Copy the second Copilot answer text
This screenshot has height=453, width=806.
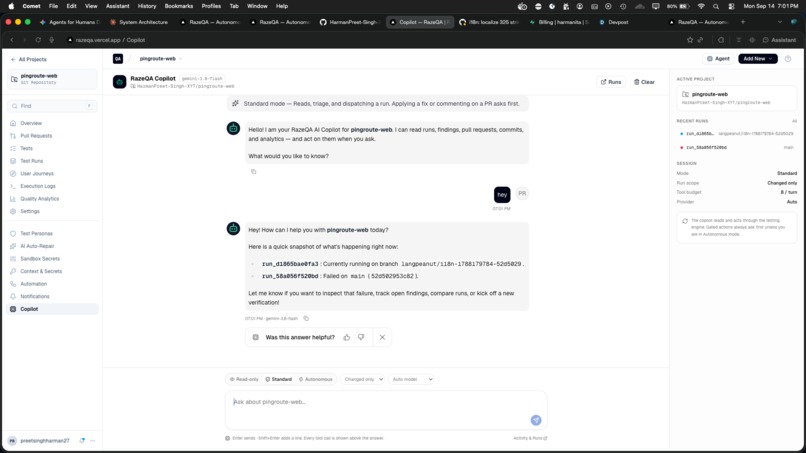point(306,318)
